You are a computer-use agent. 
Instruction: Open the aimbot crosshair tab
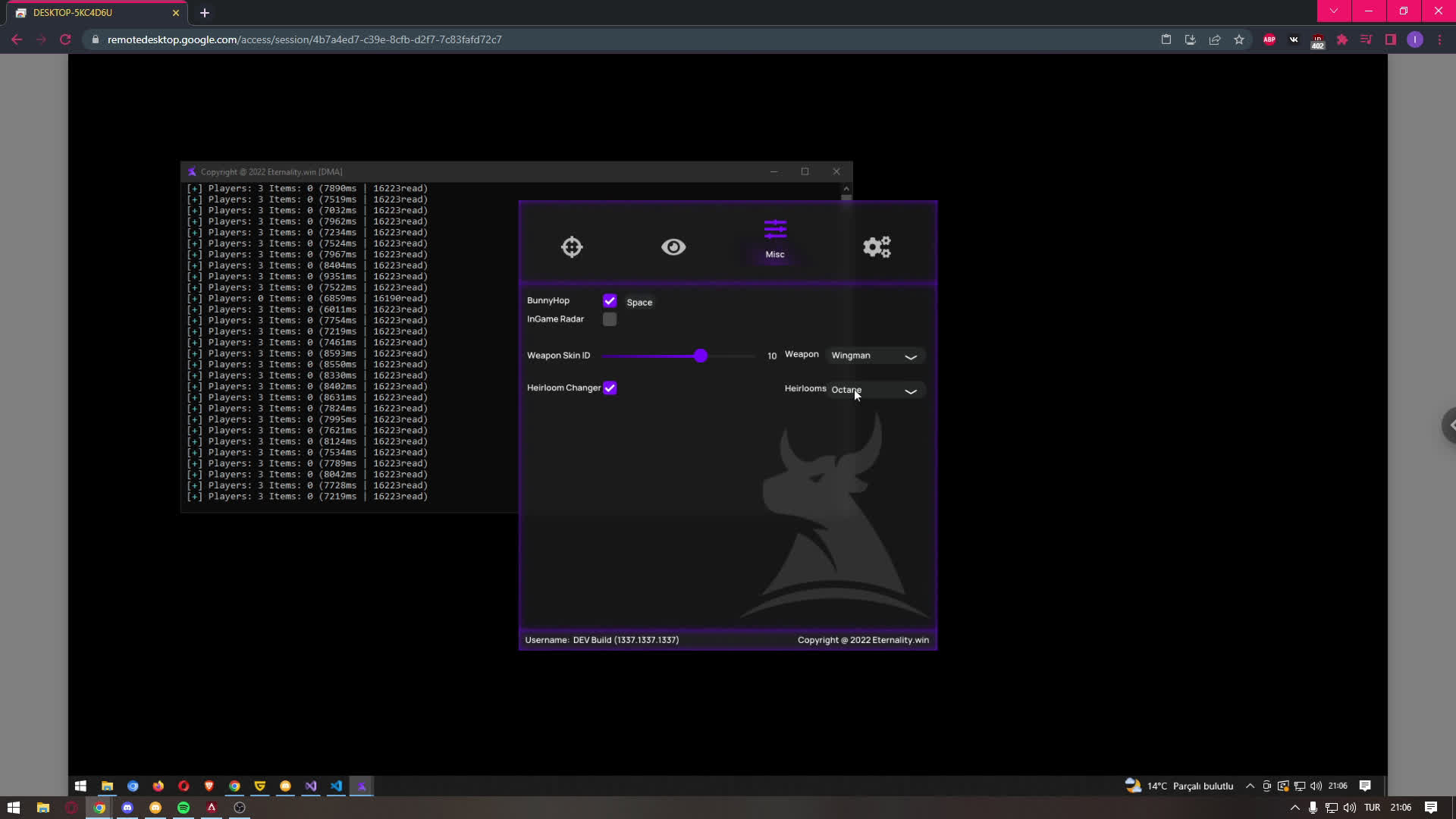pyautogui.click(x=572, y=247)
